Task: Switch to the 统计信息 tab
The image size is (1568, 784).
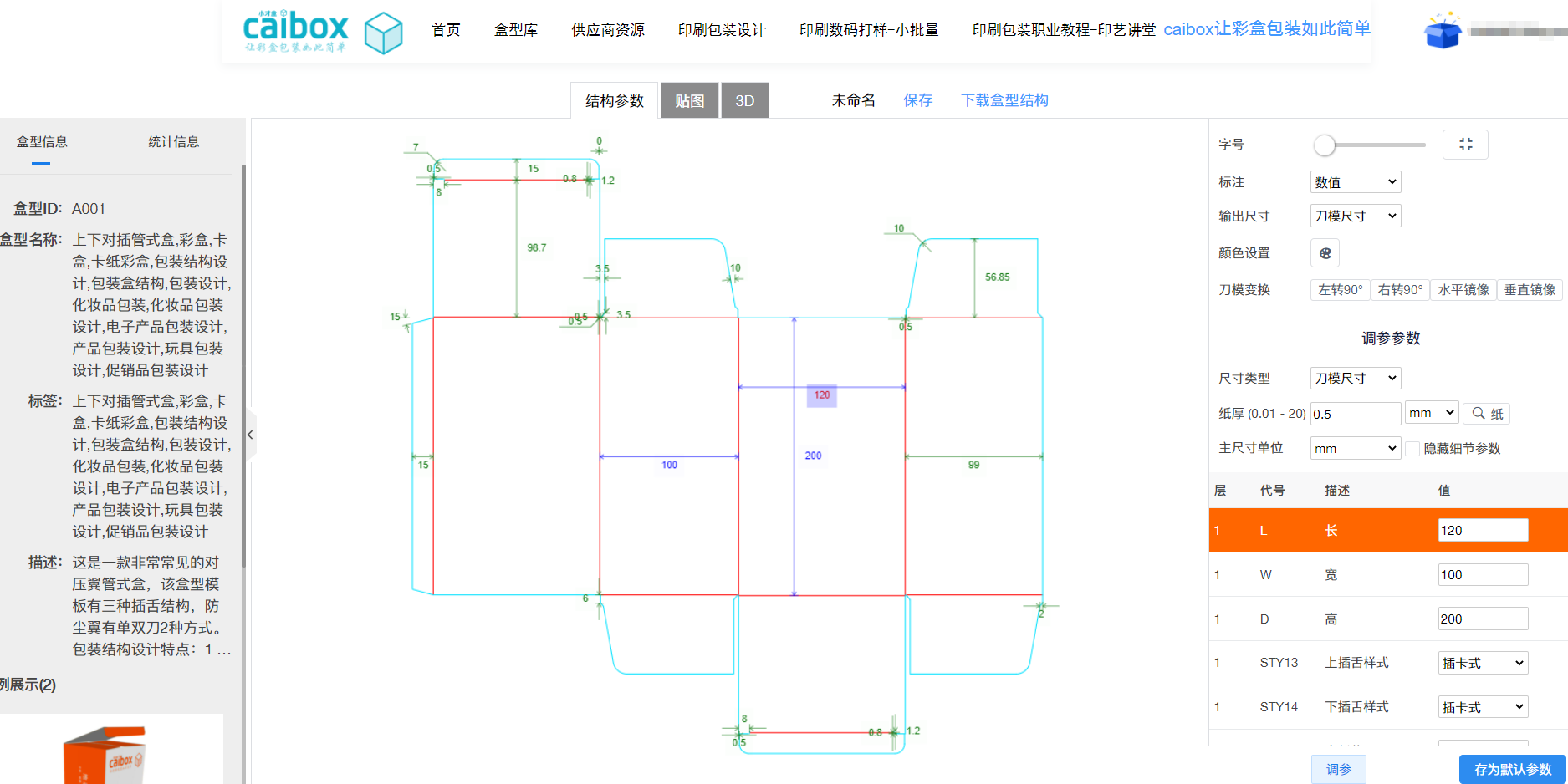Action: (x=174, y=142)
